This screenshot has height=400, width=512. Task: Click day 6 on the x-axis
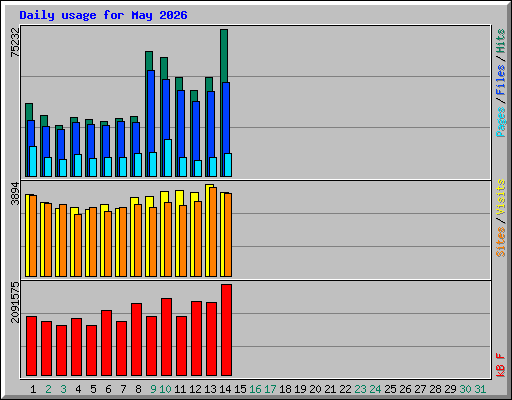coord(108,389)
